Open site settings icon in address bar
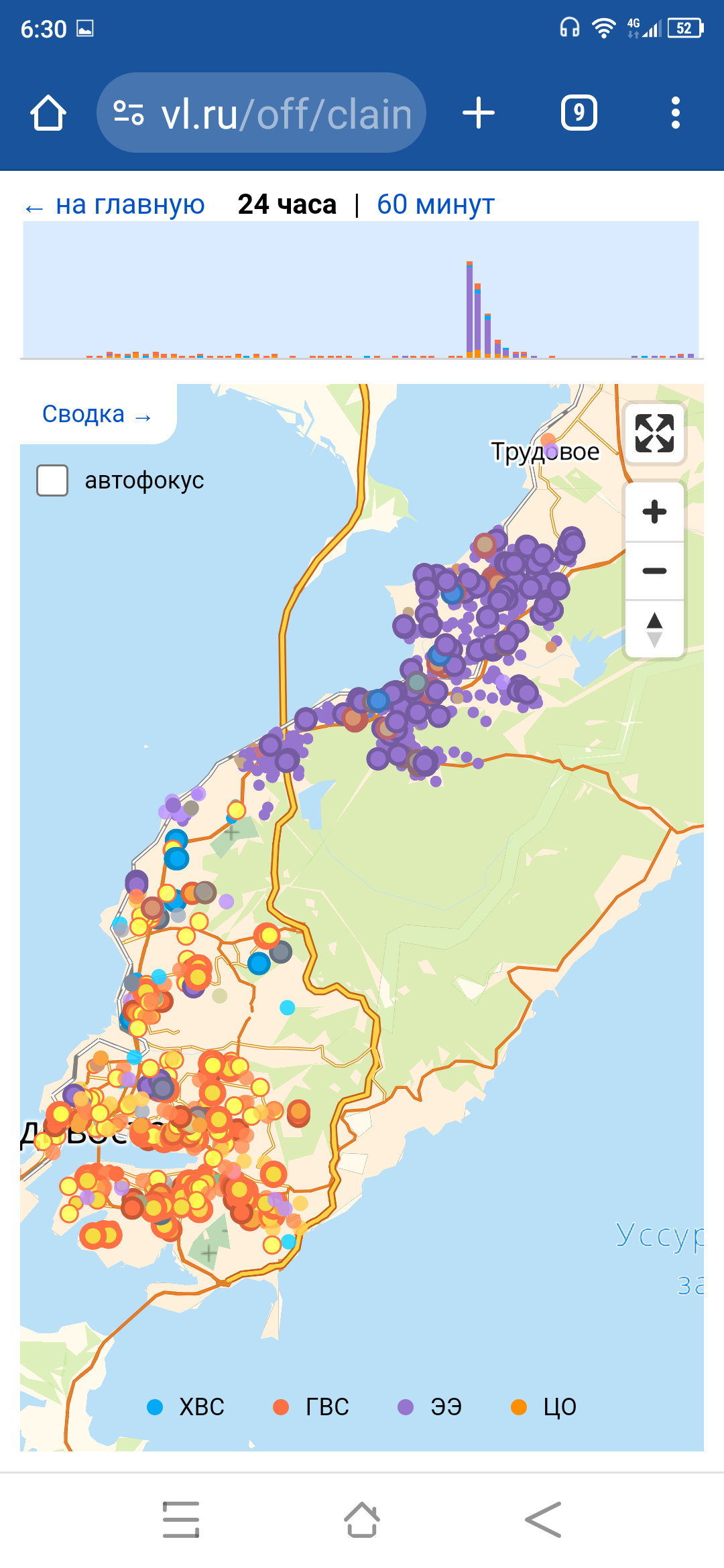Viewport: 724px width, 1568px height. tap(129, 113)
